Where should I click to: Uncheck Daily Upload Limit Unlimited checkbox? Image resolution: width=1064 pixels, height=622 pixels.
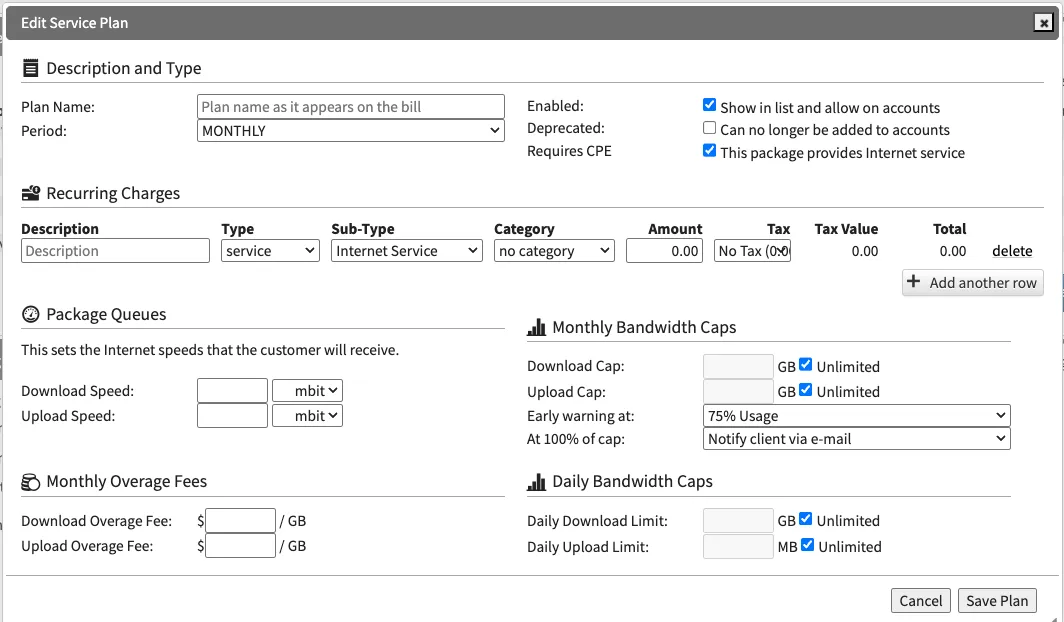[x=808, y=545]
